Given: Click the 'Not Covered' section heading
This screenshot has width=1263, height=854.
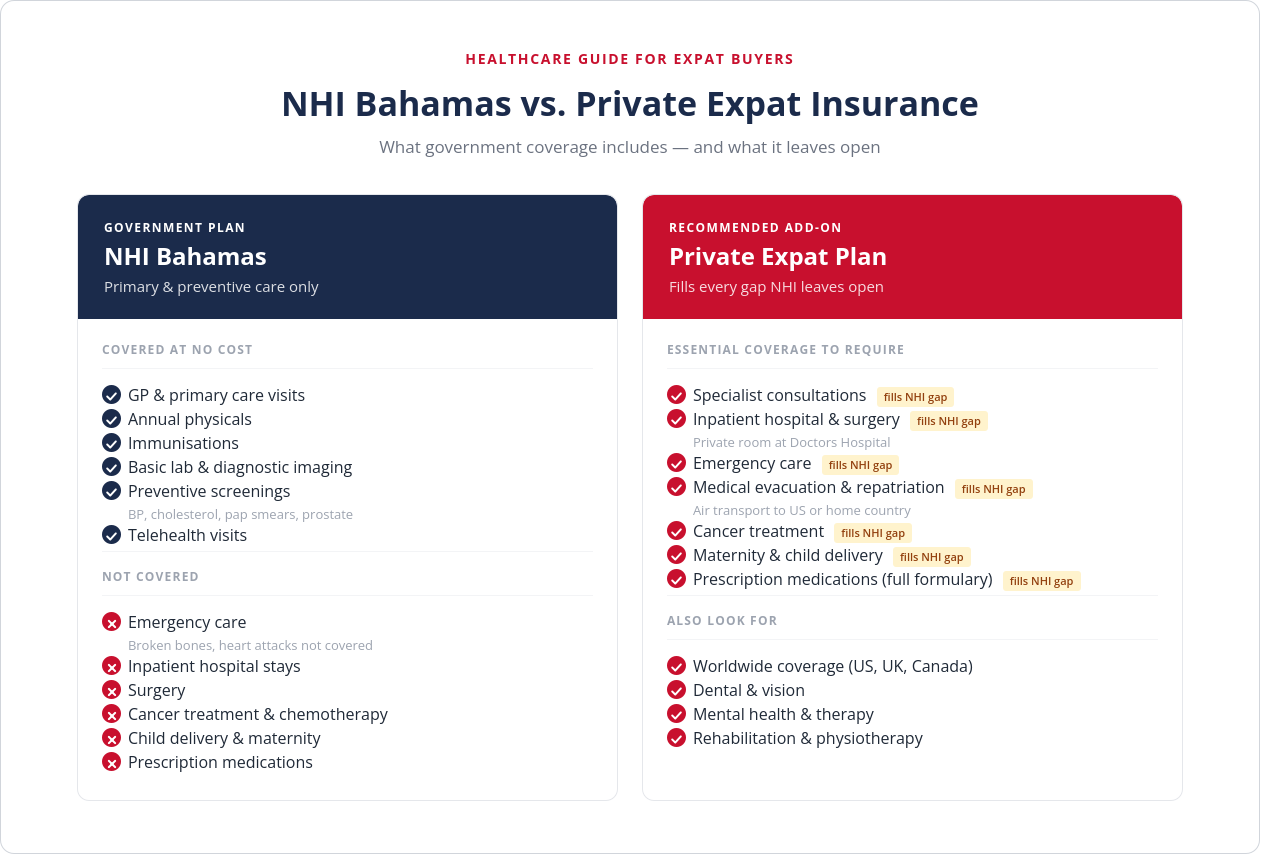Looking at the screenshot, I should coord(150,577).
